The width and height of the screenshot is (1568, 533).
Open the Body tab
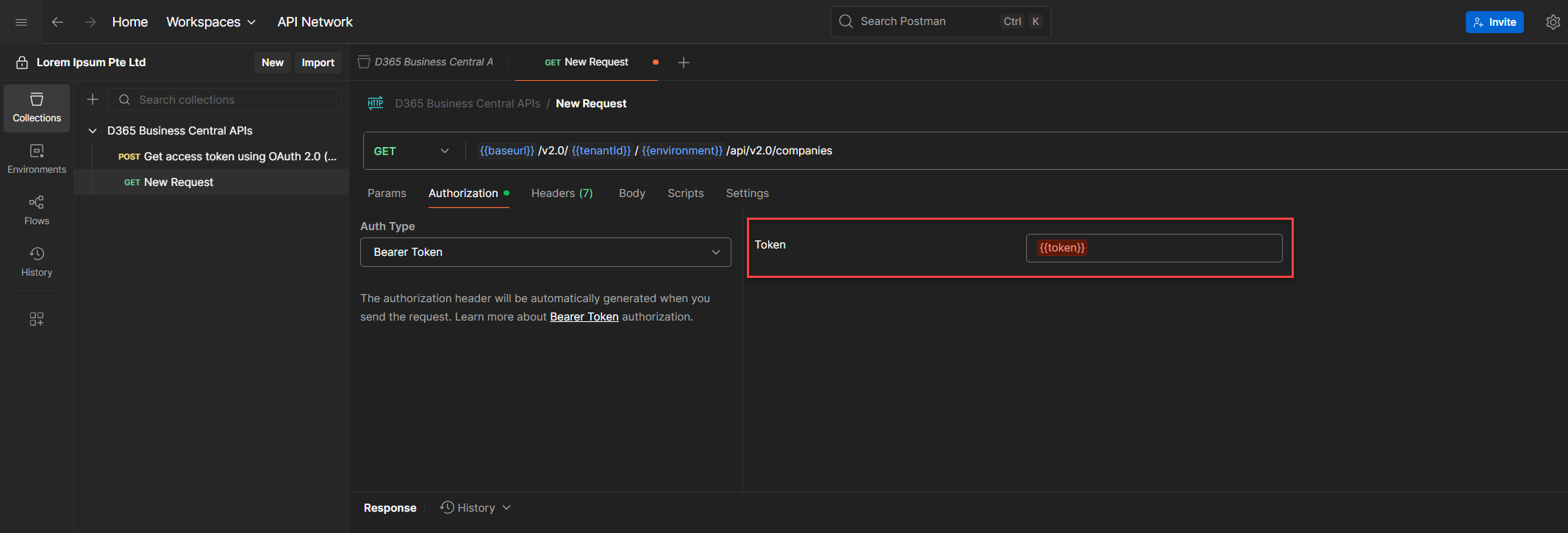coord(632,193)
